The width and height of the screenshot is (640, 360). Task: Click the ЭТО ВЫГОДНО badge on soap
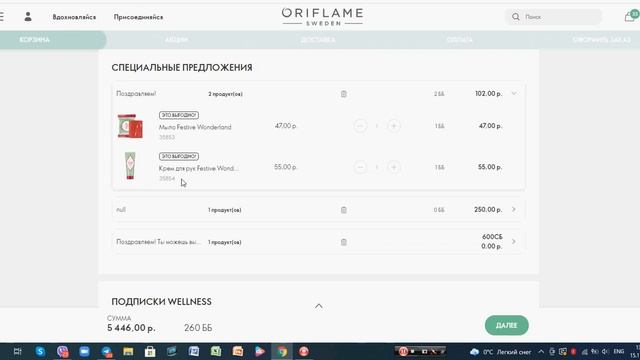pyautogui.click(x=179, y=115)
